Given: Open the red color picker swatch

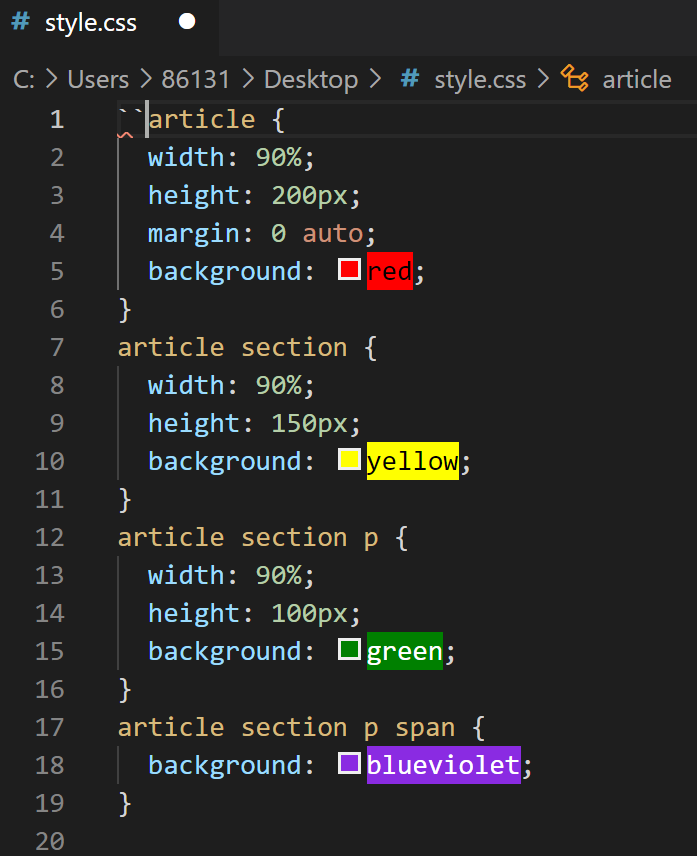Looking at the screenshot, I should pos(349,270).
